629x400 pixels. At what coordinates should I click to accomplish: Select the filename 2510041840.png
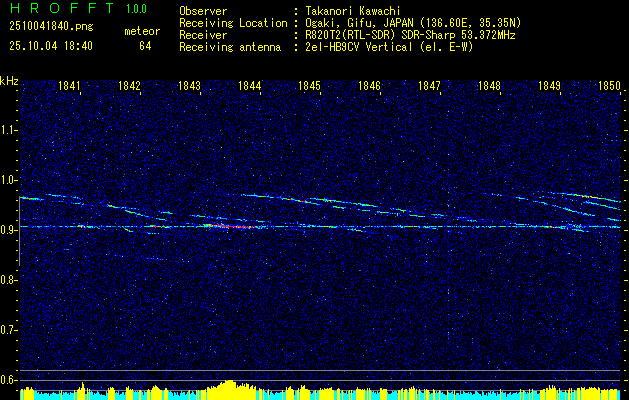pyautogui.click(x=51, y=27)
